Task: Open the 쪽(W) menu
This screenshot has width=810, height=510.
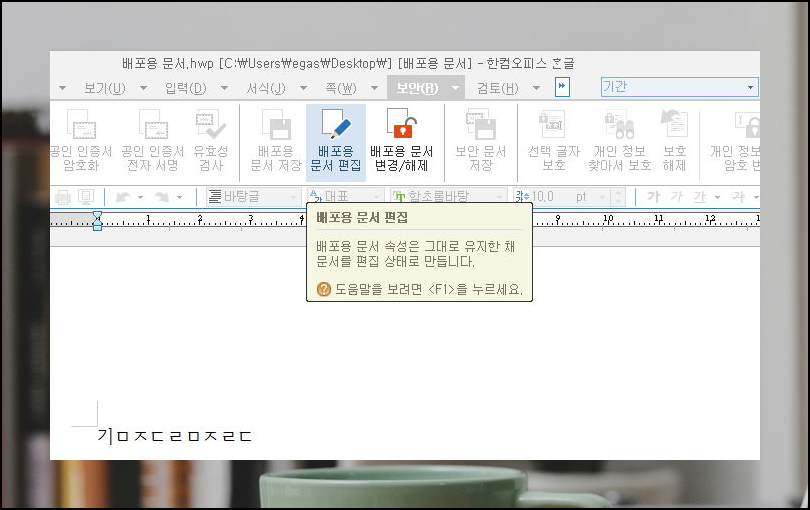Action: 341,88
